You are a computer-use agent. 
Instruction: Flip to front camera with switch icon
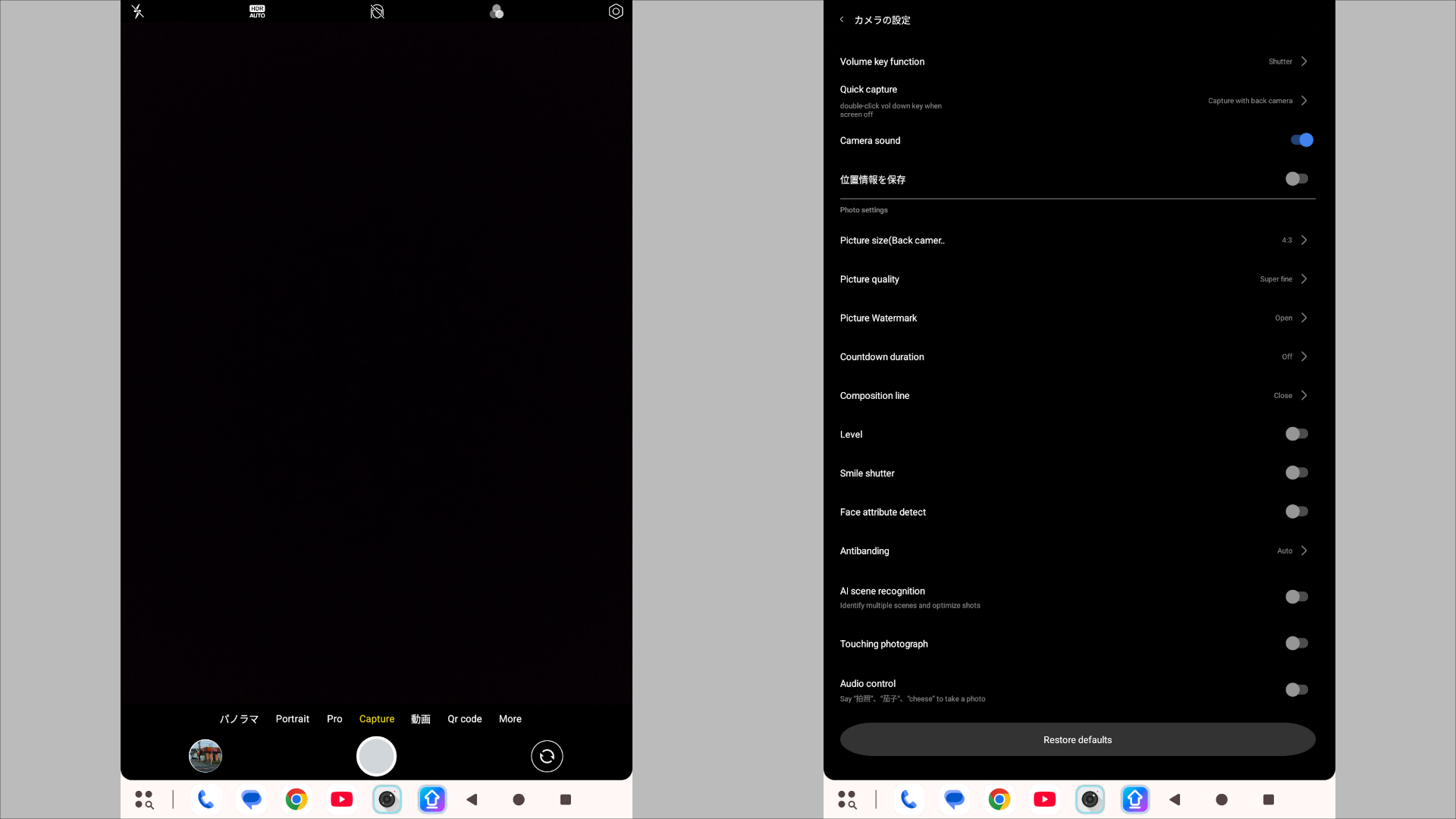coord(547,756)
